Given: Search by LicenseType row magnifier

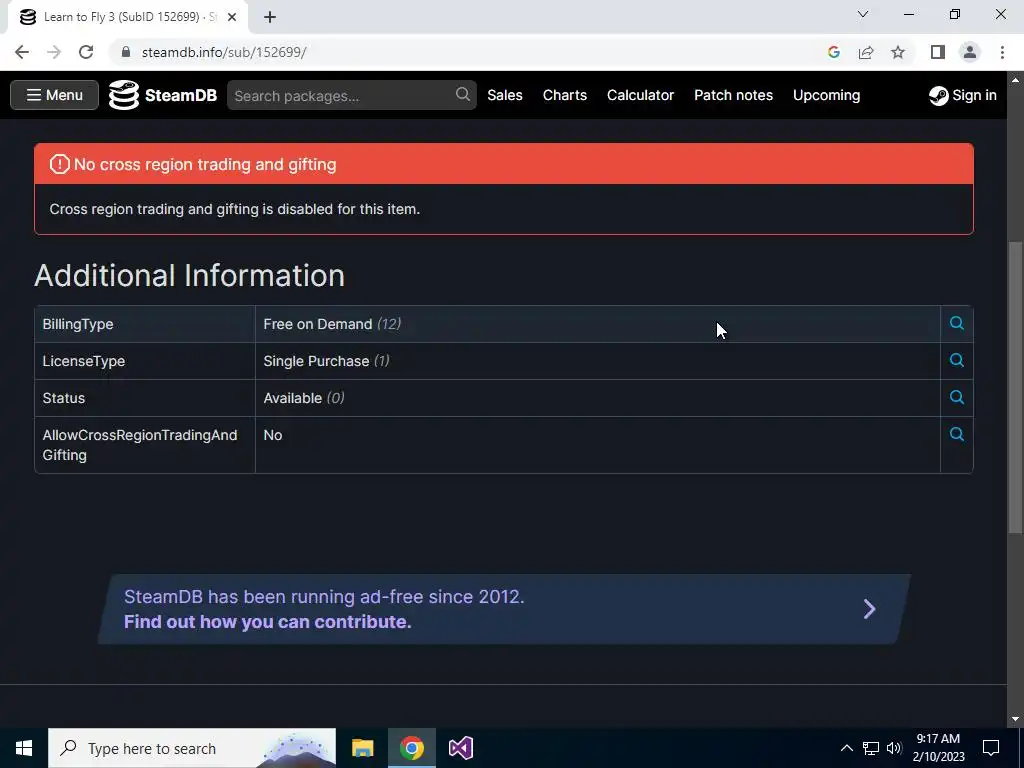Looking at the screenshot, I should click(957, 360).
